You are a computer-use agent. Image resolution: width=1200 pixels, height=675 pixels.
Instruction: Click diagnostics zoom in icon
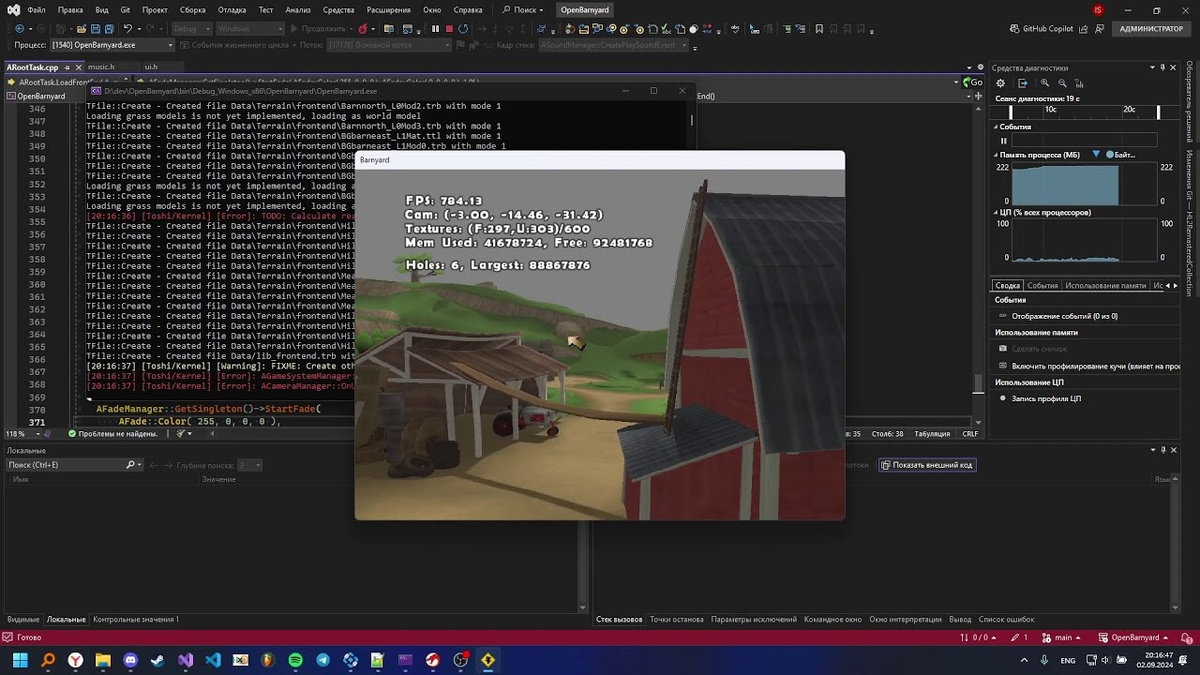click(1045, 83)
